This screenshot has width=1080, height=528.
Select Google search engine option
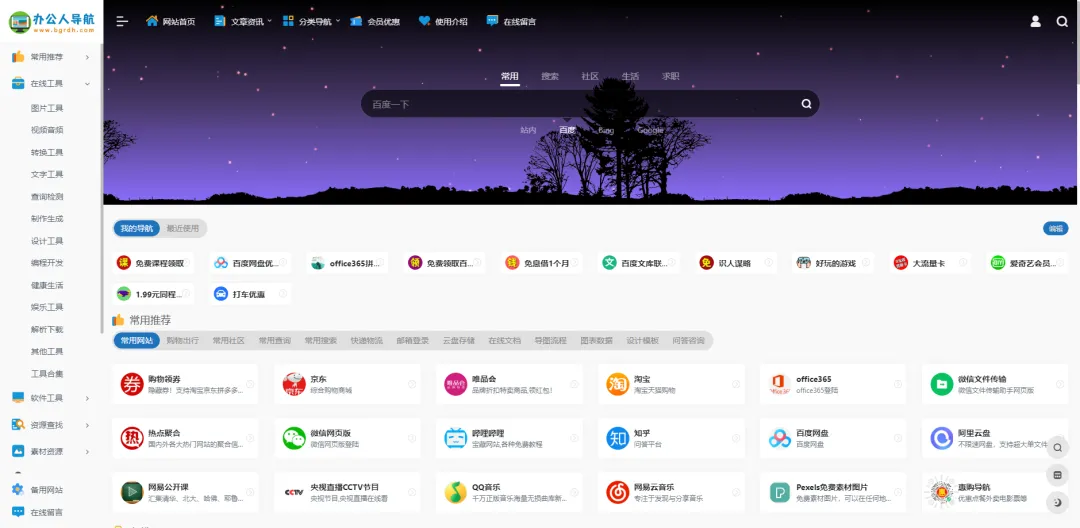(x=650, y=129)
